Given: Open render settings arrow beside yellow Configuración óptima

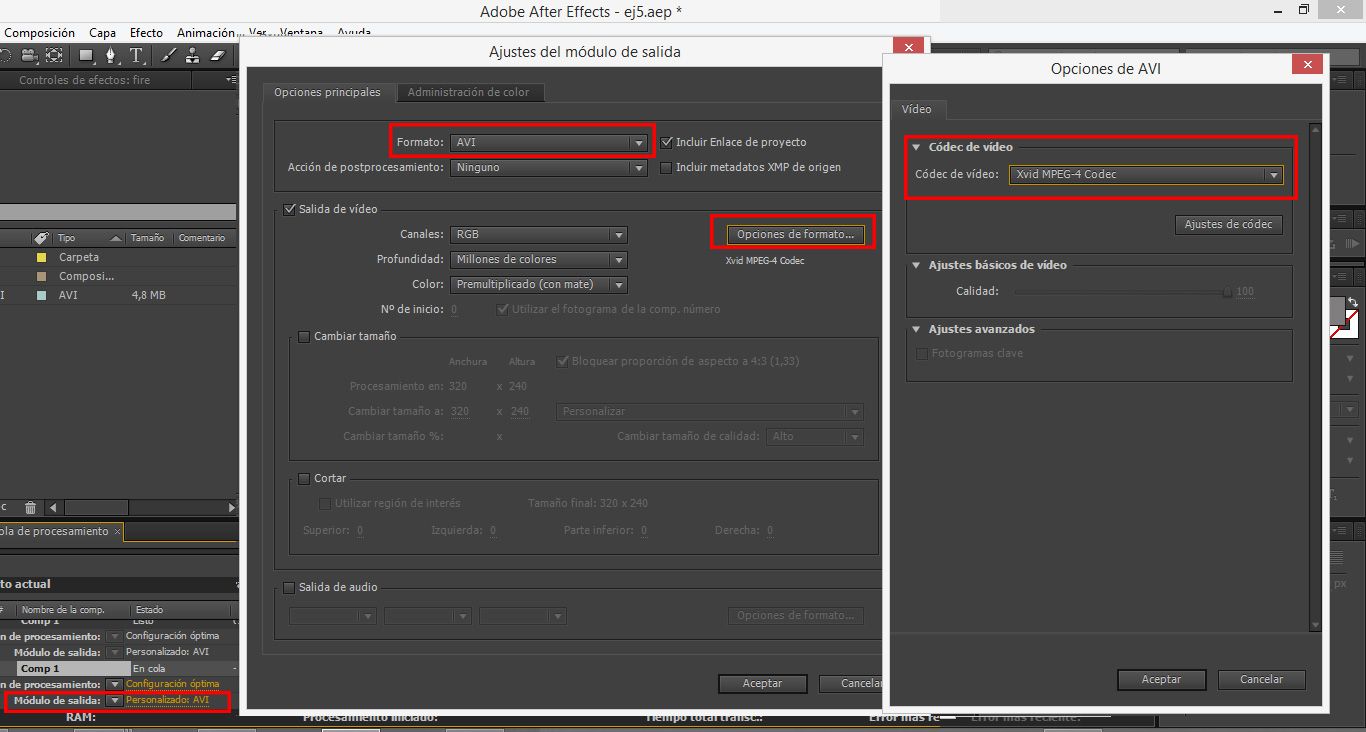Looking at the screenshot, I should click(114, 684).
